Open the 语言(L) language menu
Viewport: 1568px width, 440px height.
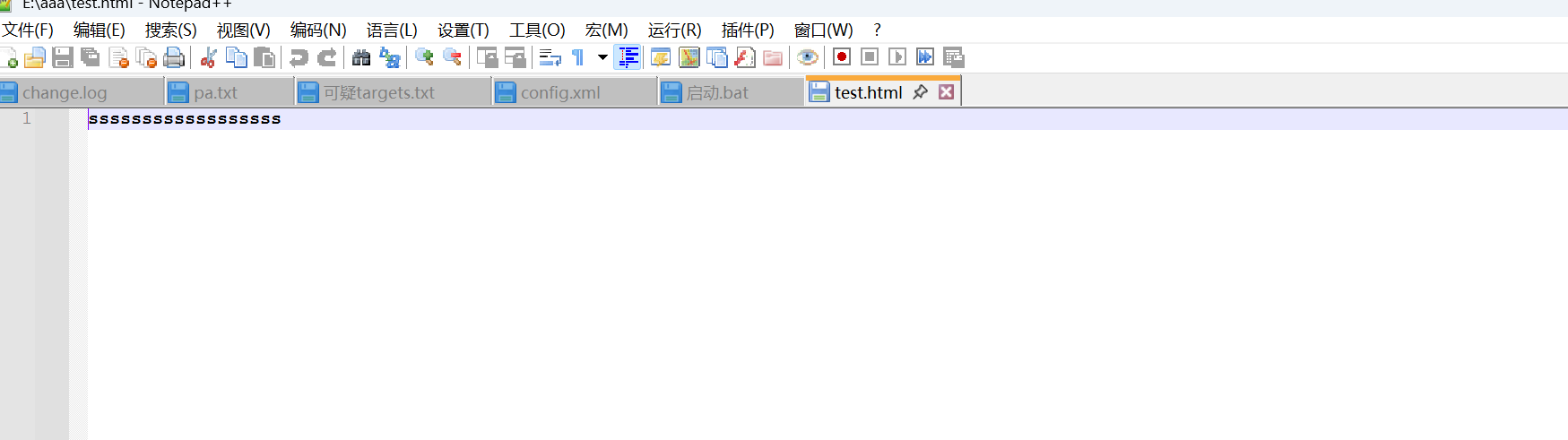[x=392, y=30]
